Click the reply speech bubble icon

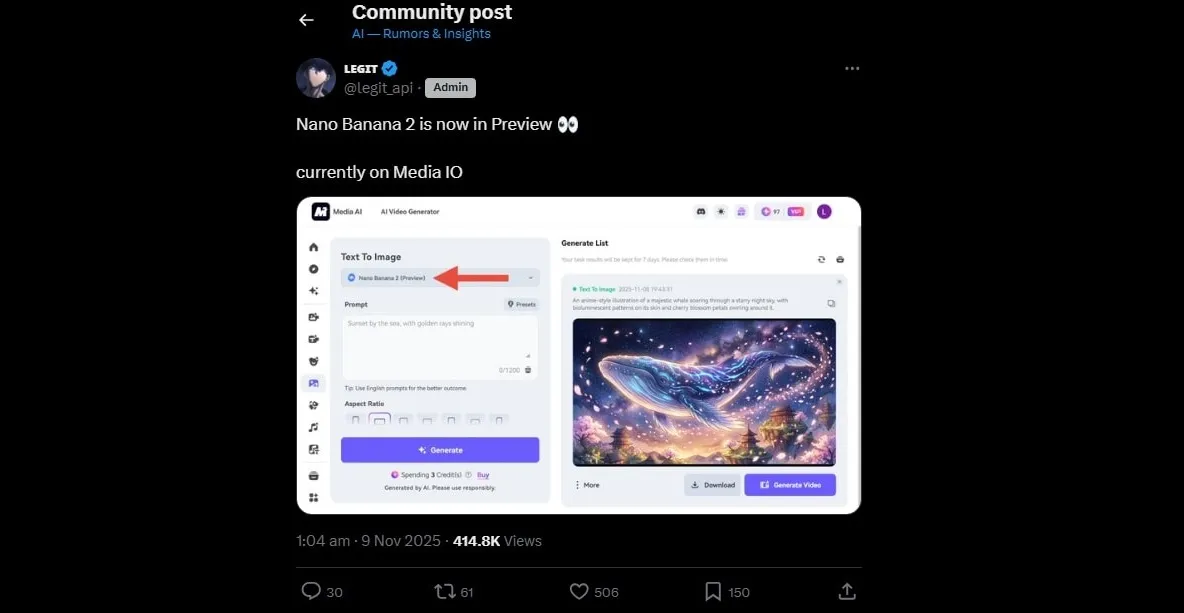pos(311,591)
